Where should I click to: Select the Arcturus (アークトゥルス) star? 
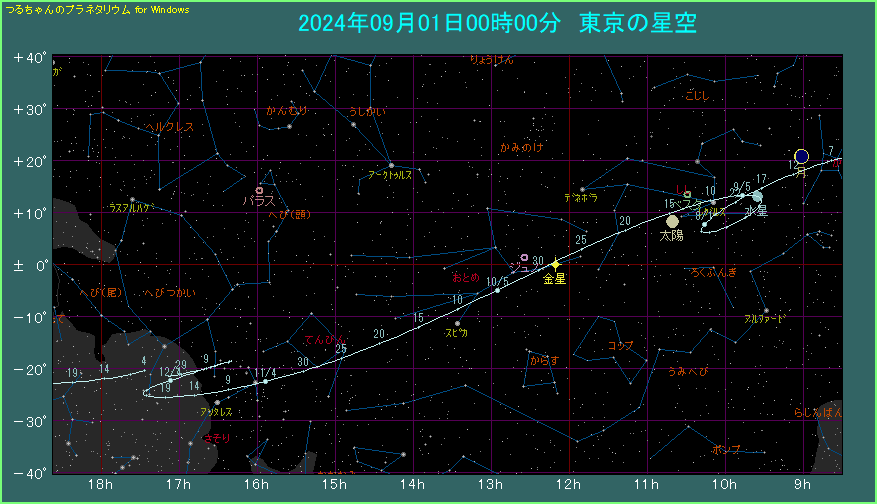point(391,165)
